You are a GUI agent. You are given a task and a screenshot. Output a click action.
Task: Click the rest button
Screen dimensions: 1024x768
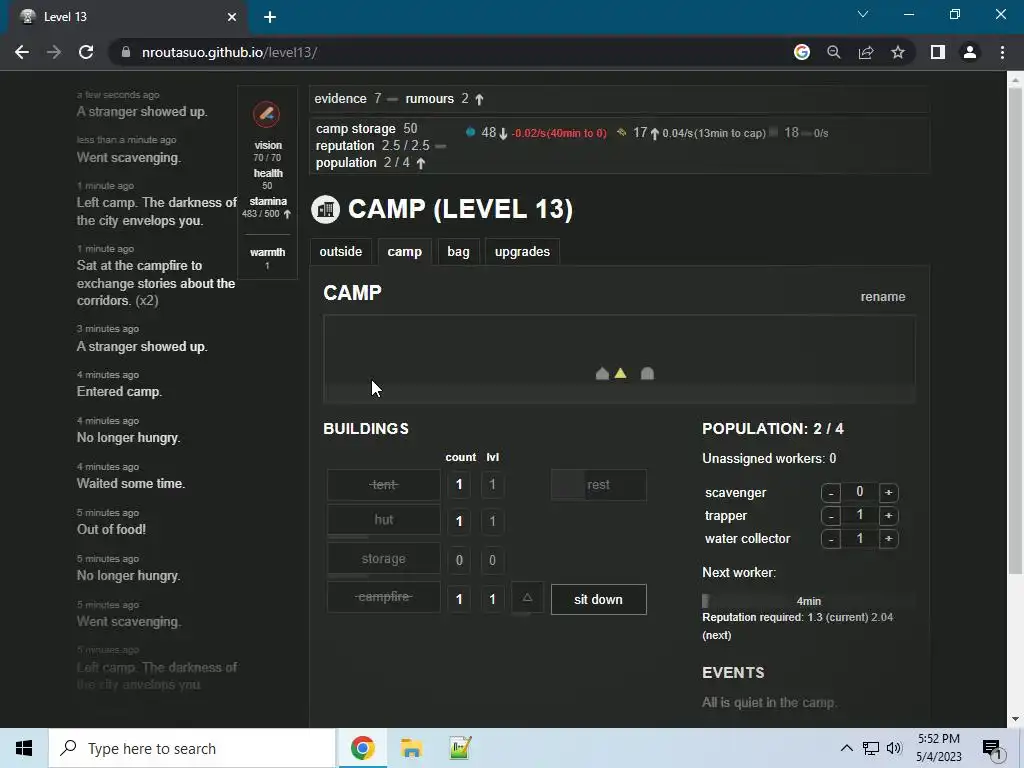[x=599, y=485]
